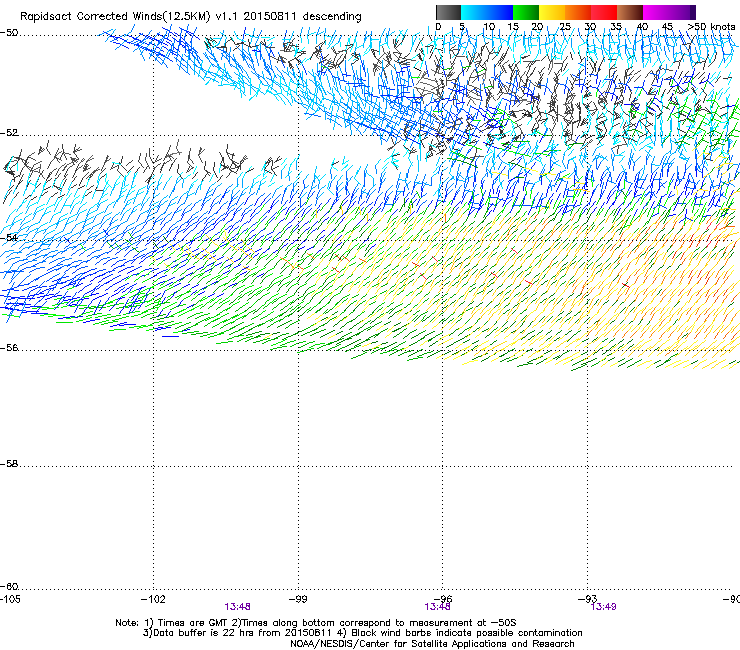Click the brown 35-40 knots color segment

pos(630,12)
